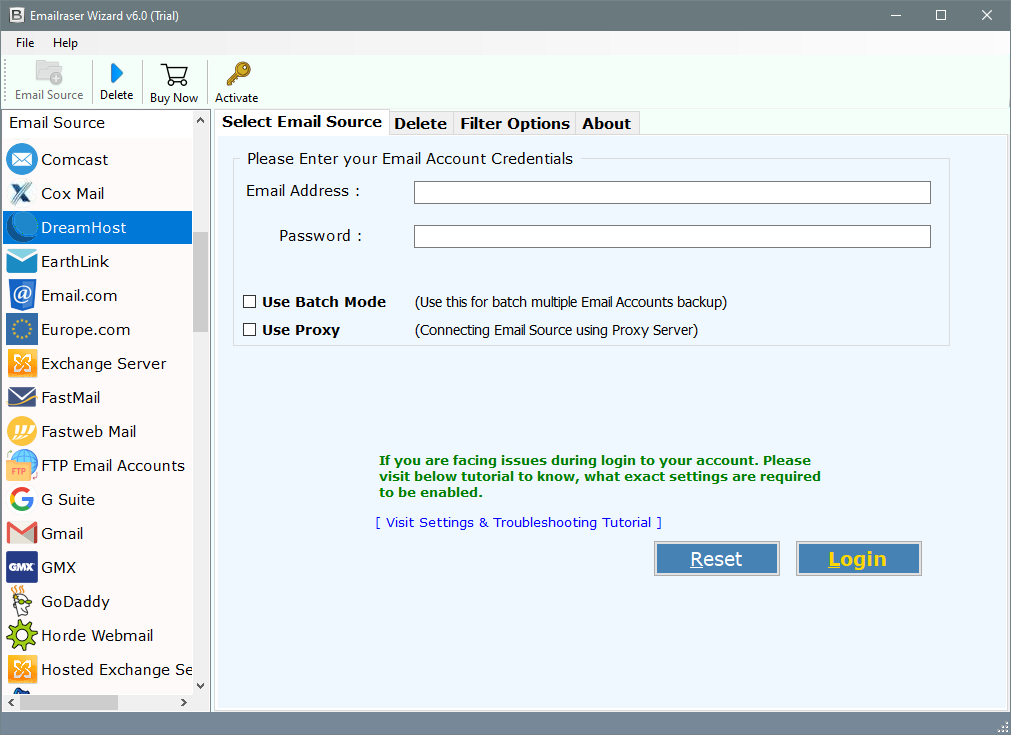Select the Horde Webmail entry text
Image resolution: width=1011 pixels, height=735 pixels.
97,635
